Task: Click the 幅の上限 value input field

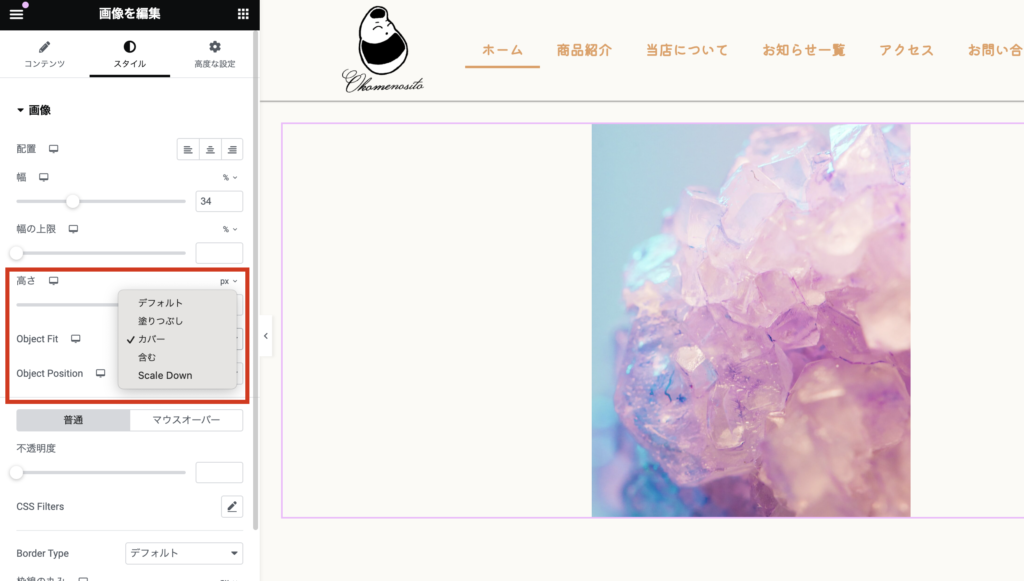Action: click(219, 253)
